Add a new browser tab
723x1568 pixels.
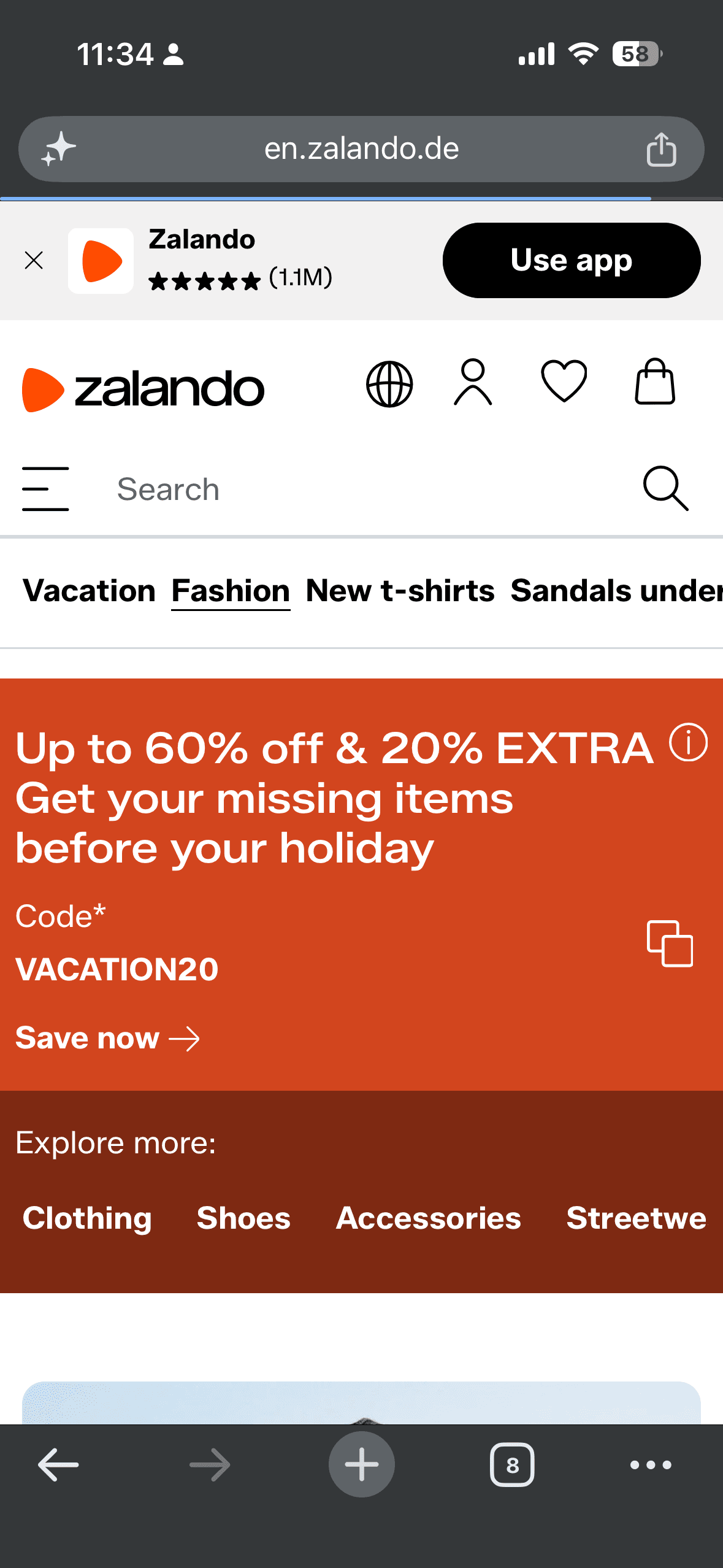pyautogui.click(x=361, y=1464)
